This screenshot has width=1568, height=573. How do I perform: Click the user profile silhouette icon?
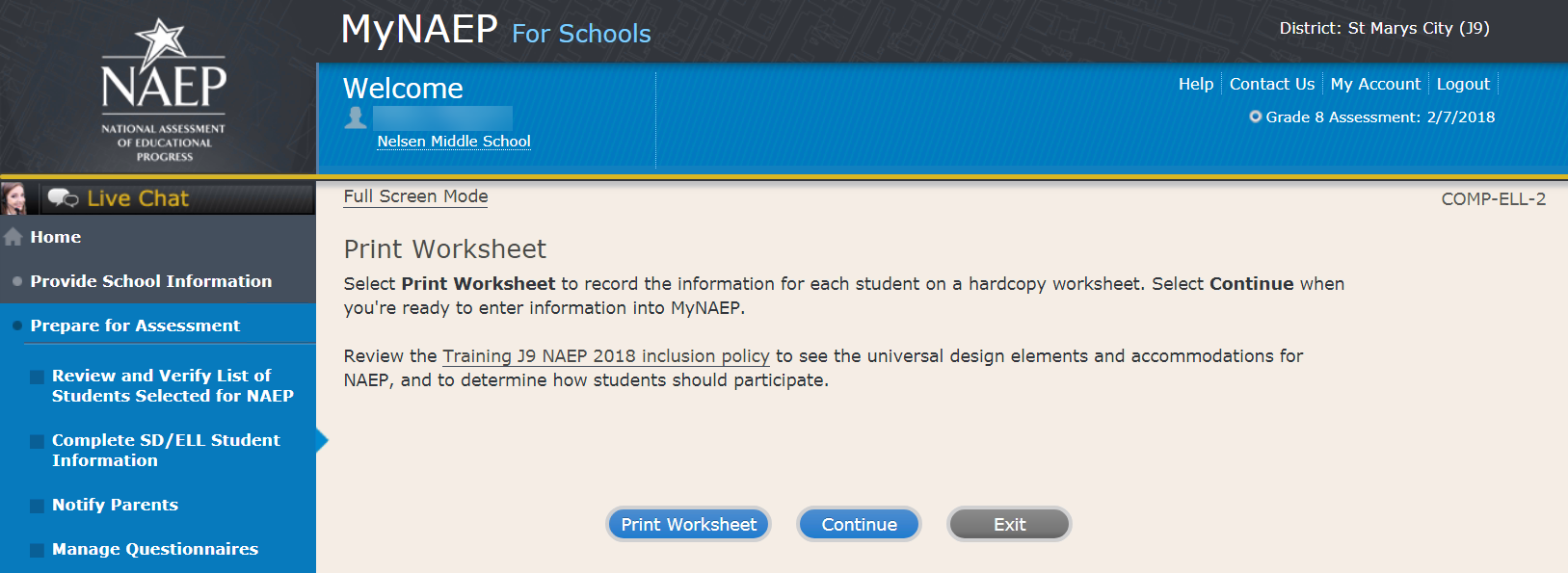click(x=356, y=117)
